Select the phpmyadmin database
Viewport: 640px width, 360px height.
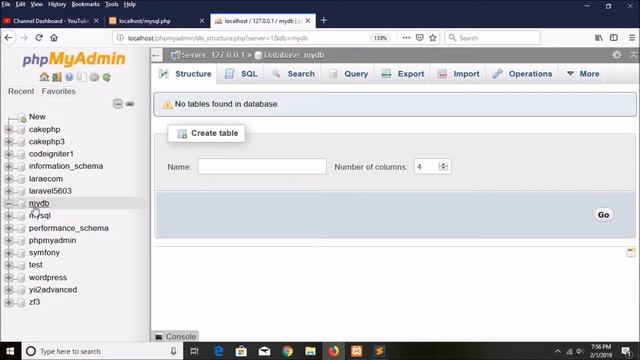click(52, 240)
